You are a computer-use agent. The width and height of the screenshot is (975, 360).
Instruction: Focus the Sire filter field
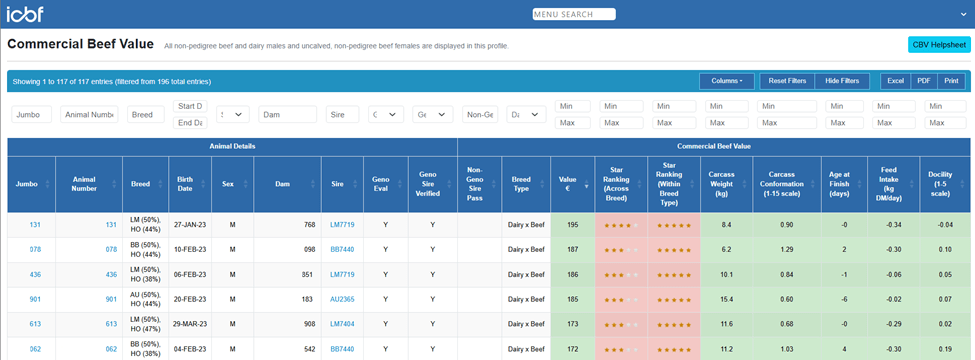[343, 114]
